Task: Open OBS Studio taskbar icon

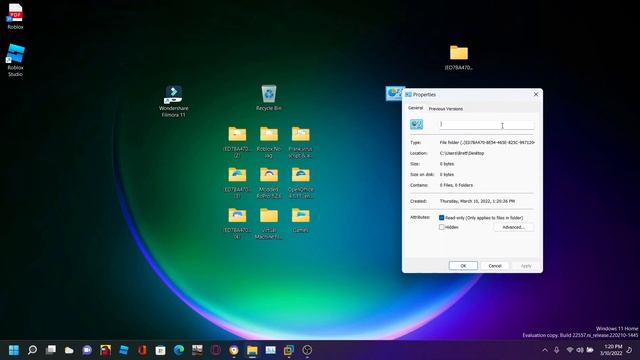Action: (x=307, y=350)
